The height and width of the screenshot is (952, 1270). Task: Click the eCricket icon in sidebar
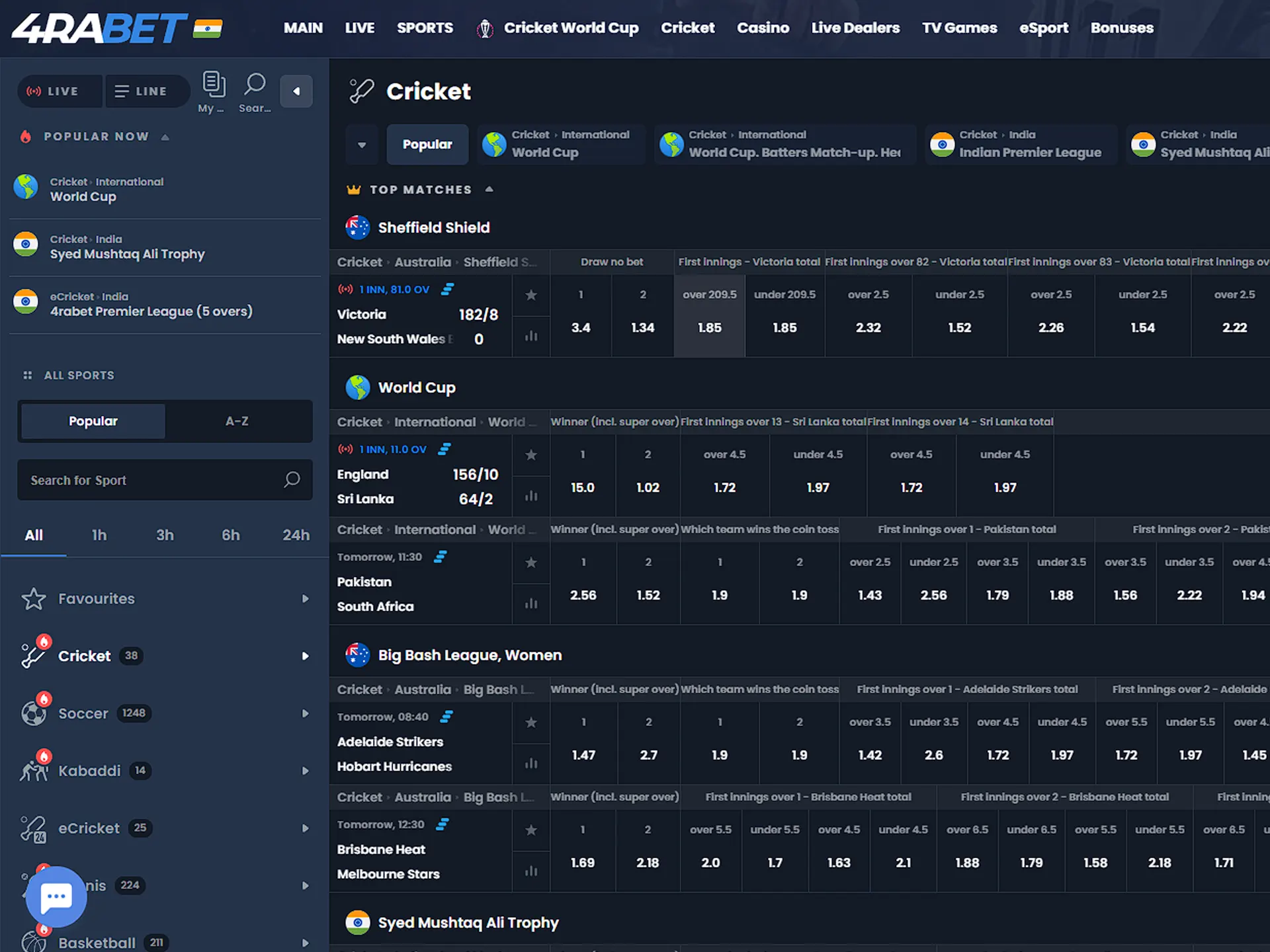click(33, 828)
